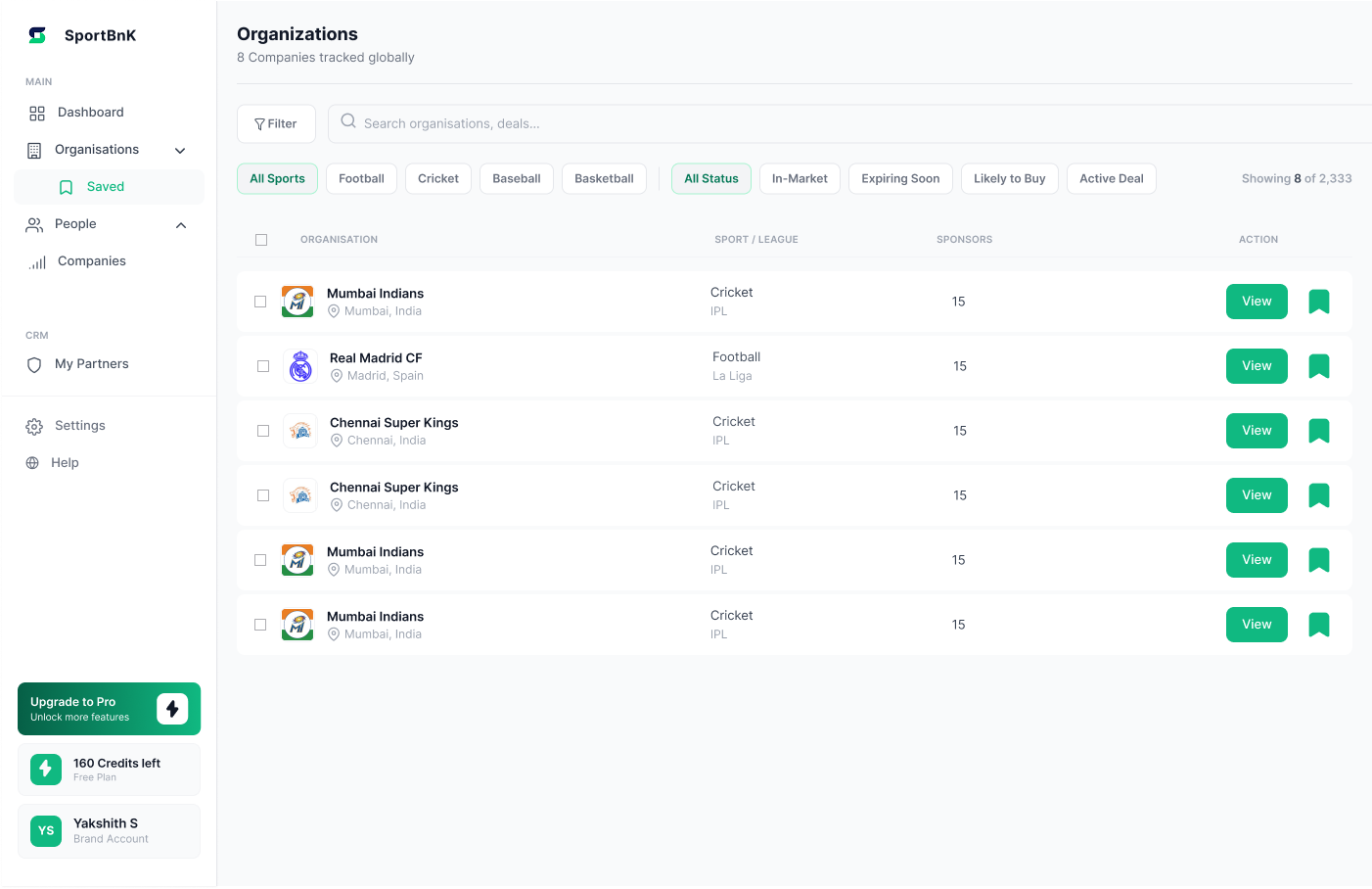
Task: Click the Search organisations input field
Action: (x=849, y=123)
